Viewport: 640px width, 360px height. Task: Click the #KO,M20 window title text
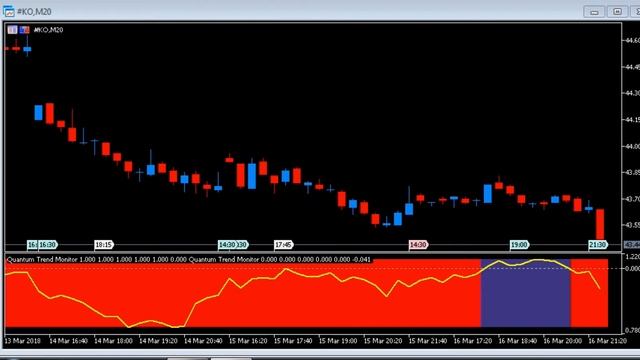pyautogui.click(x=34, y=12)
